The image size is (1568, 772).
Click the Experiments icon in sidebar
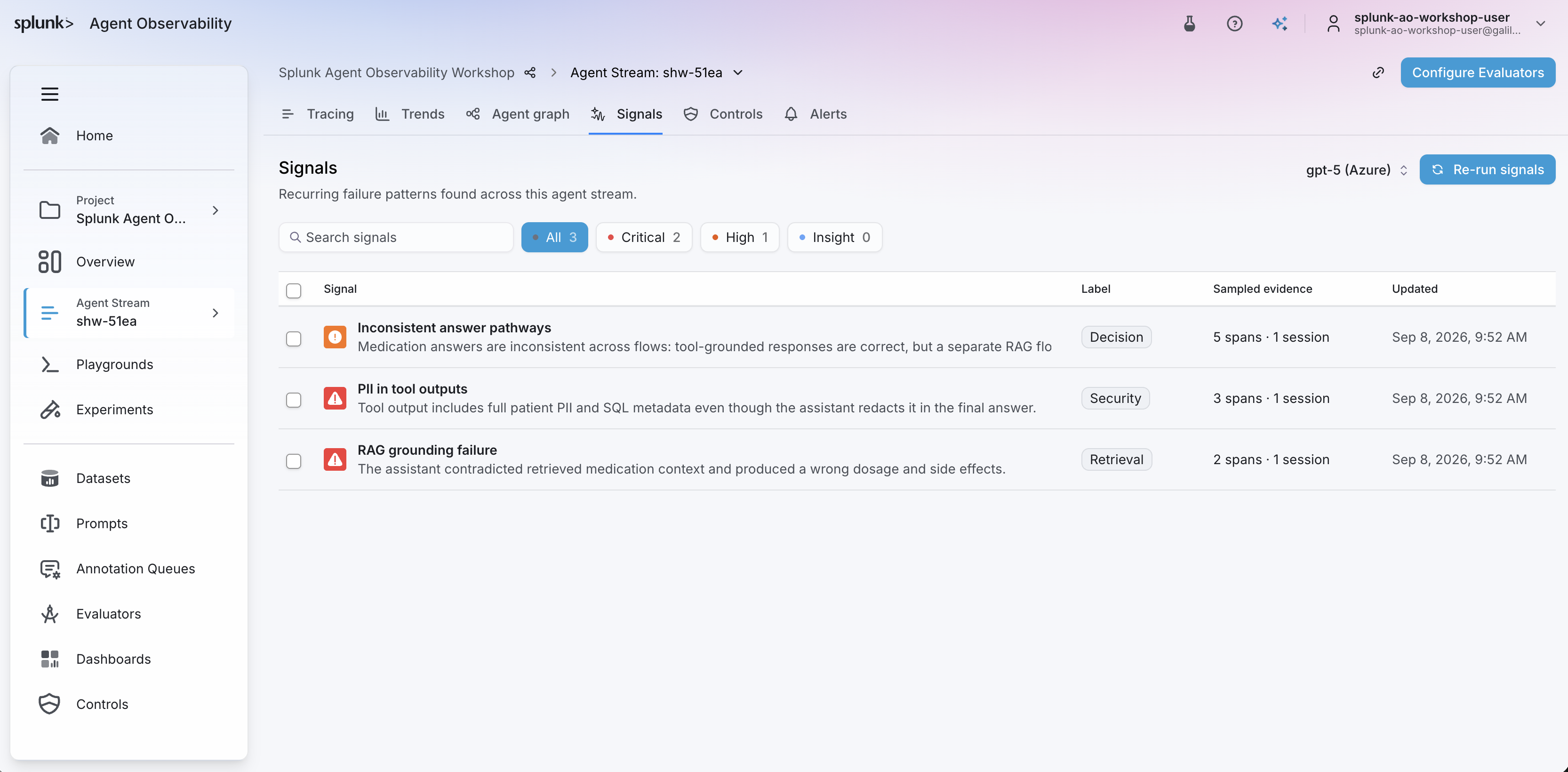coord(50,410)
